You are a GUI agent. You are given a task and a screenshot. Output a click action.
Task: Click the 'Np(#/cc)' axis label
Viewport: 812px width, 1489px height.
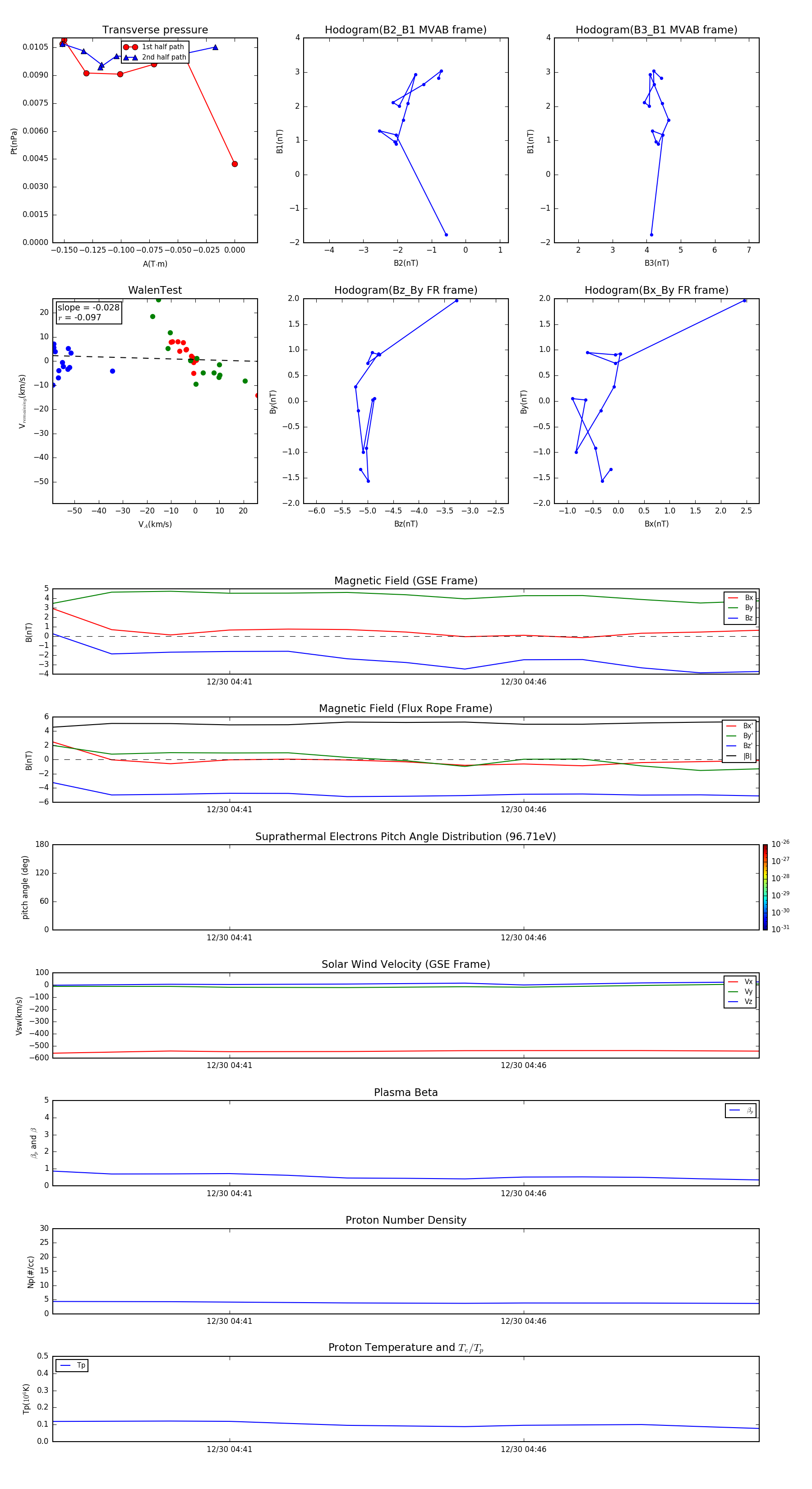[x=30, y=1271]
